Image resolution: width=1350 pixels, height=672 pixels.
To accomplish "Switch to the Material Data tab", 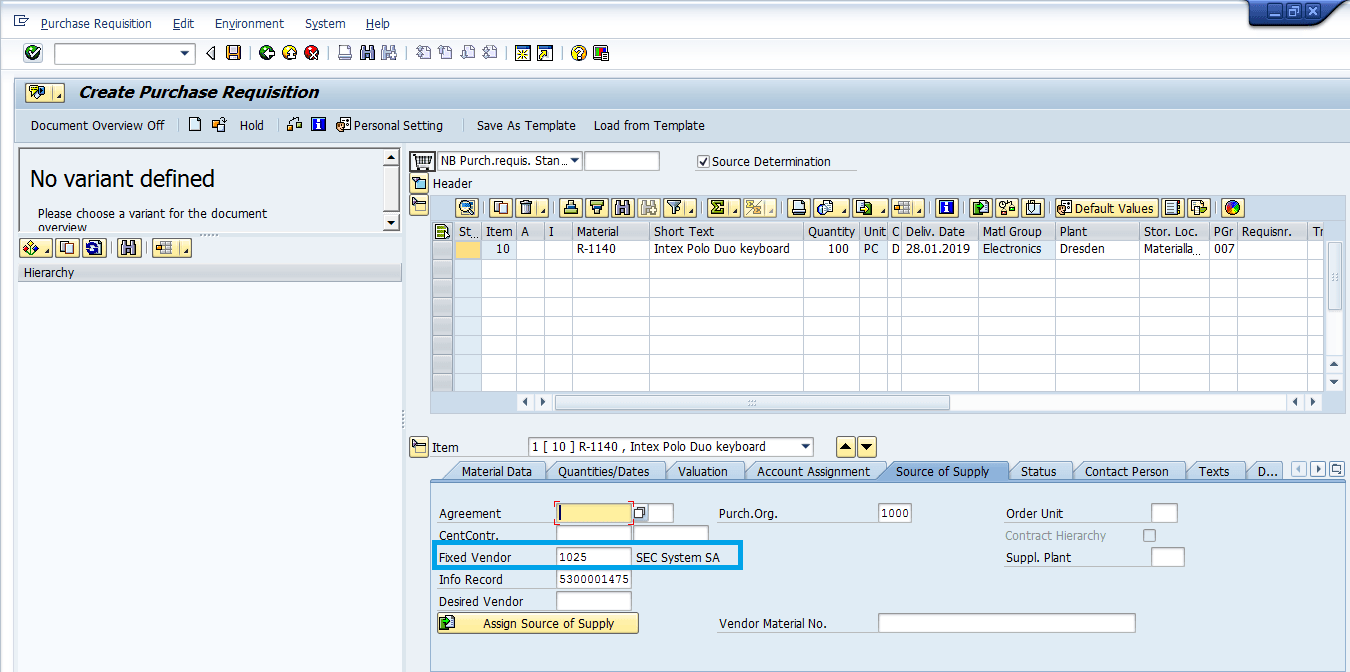I will tap(496, 471).
